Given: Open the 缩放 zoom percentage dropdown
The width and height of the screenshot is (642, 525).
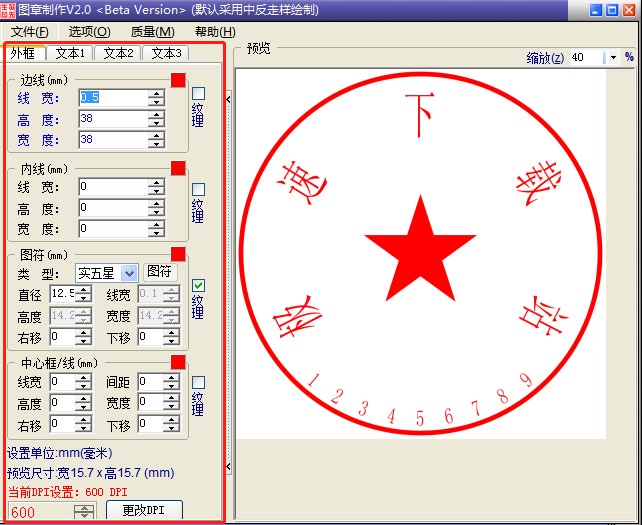Looking at the screenshot, I should (x=613, y=58).
